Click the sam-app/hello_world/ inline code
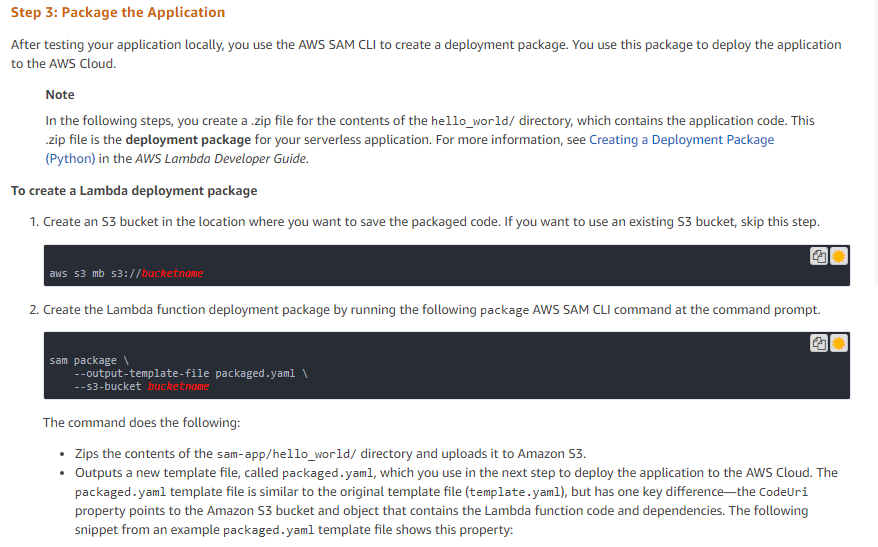This screenshot has width=878, height=547. click(287, 454)
